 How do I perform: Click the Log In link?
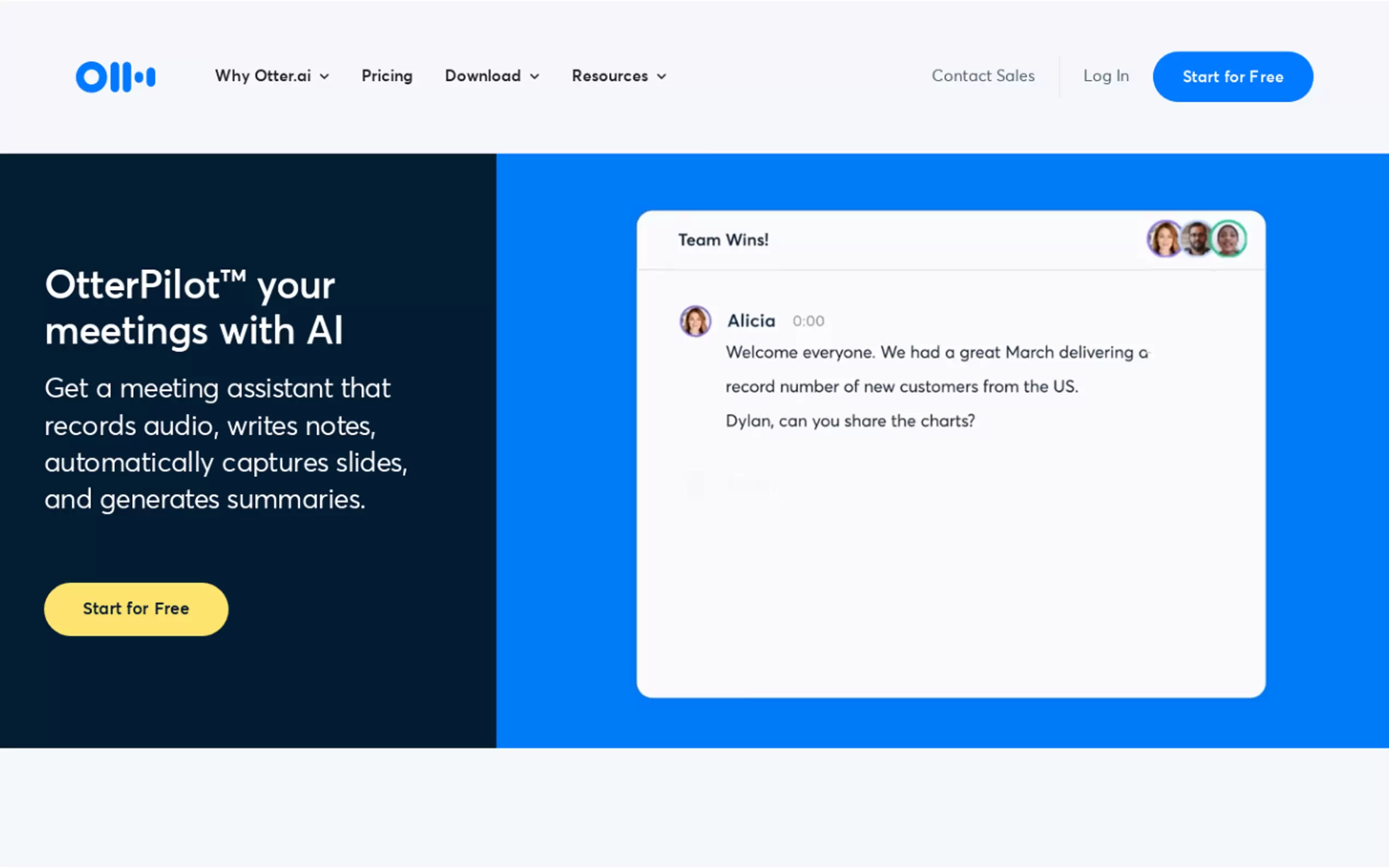coord(1105,76)
